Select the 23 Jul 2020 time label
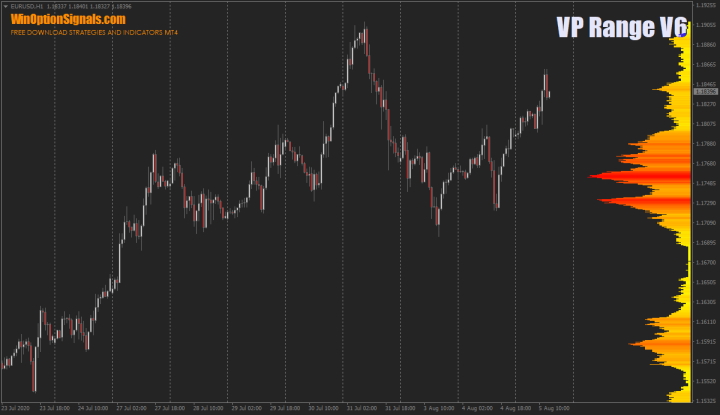The width and height of the screenshot is (720, 415). pos(16,409)
